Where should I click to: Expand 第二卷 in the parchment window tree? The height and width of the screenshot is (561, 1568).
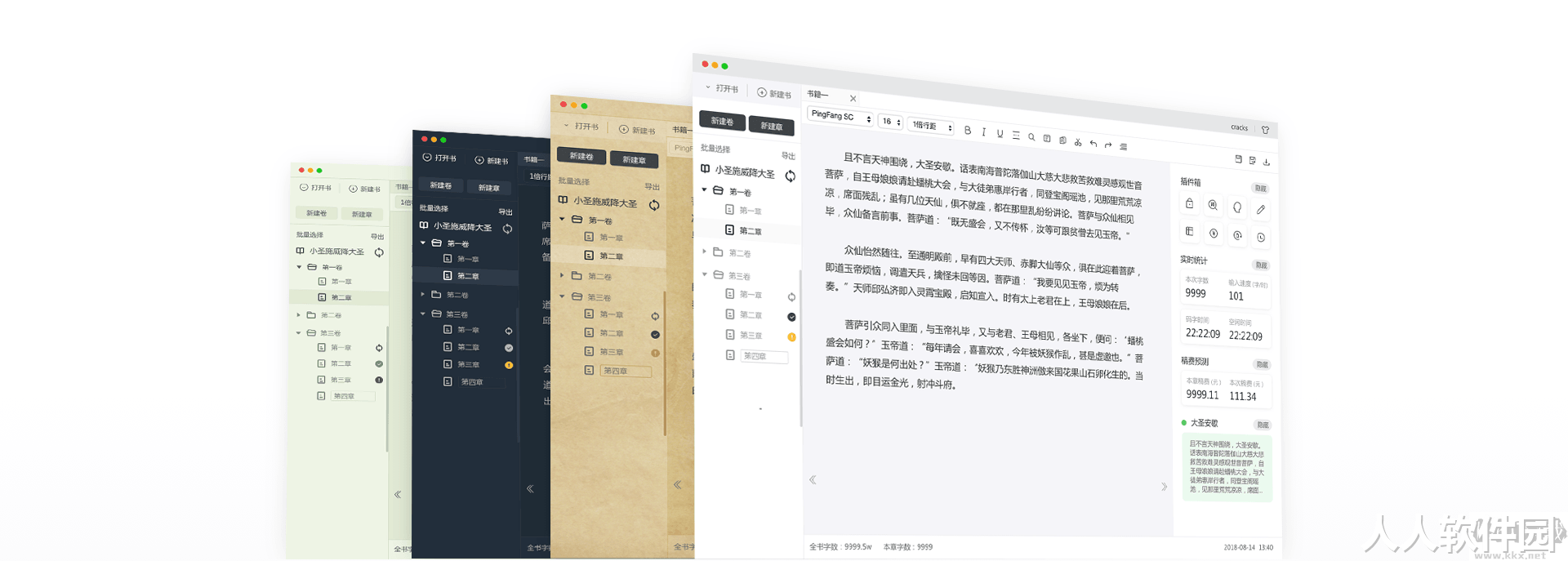(562, 275)
